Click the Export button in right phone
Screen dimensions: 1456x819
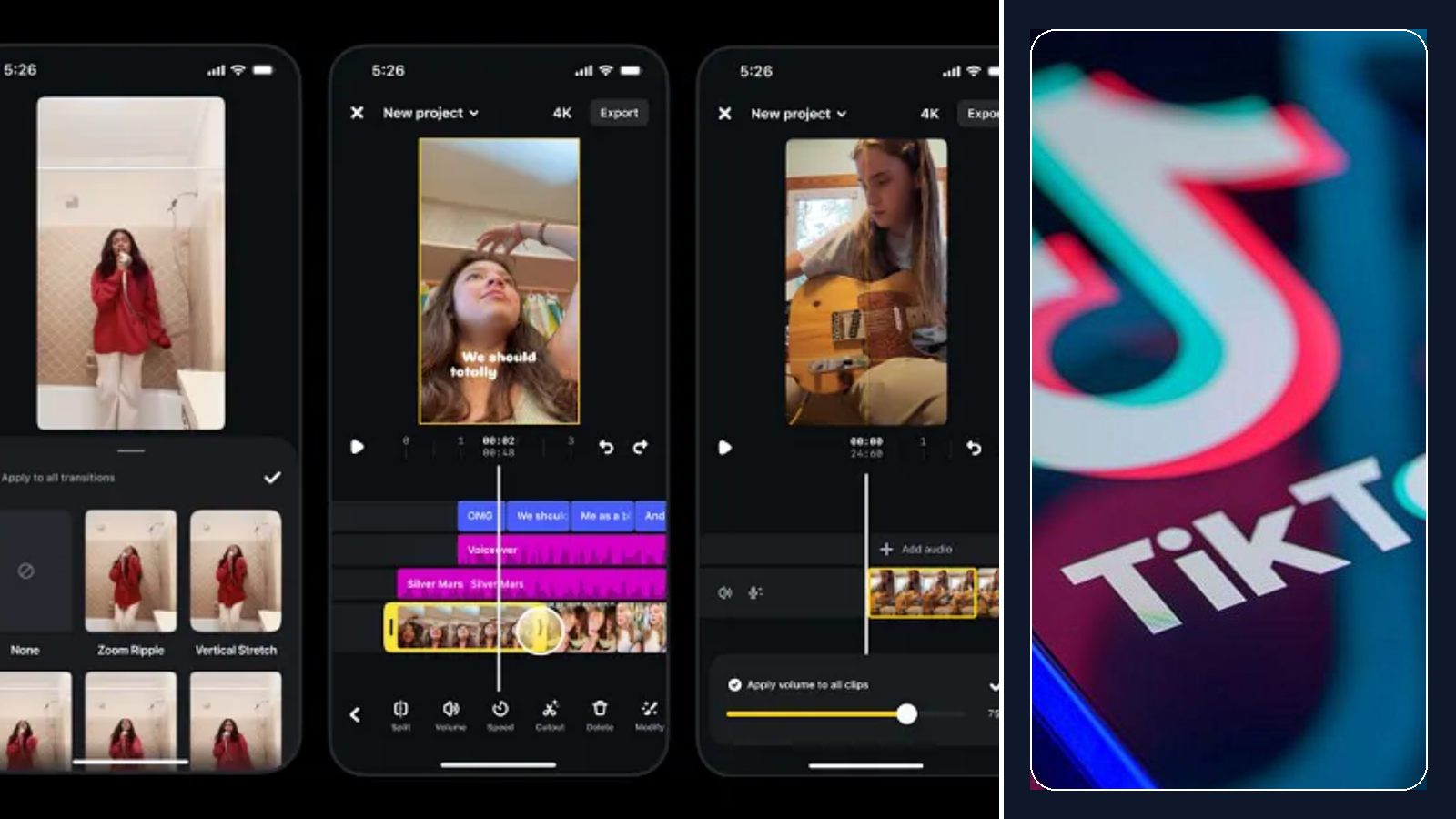pyautogui.click(x=979, y=114)
